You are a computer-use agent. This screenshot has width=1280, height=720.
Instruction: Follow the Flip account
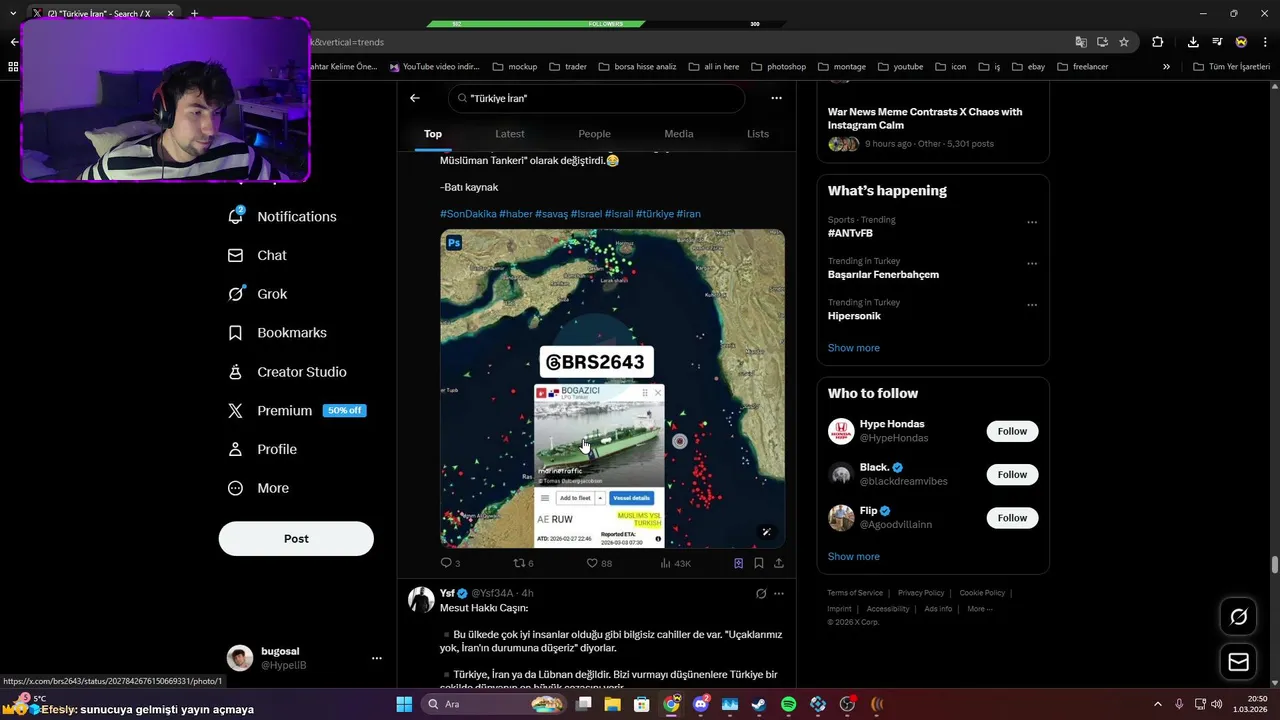pos(1012,517)
